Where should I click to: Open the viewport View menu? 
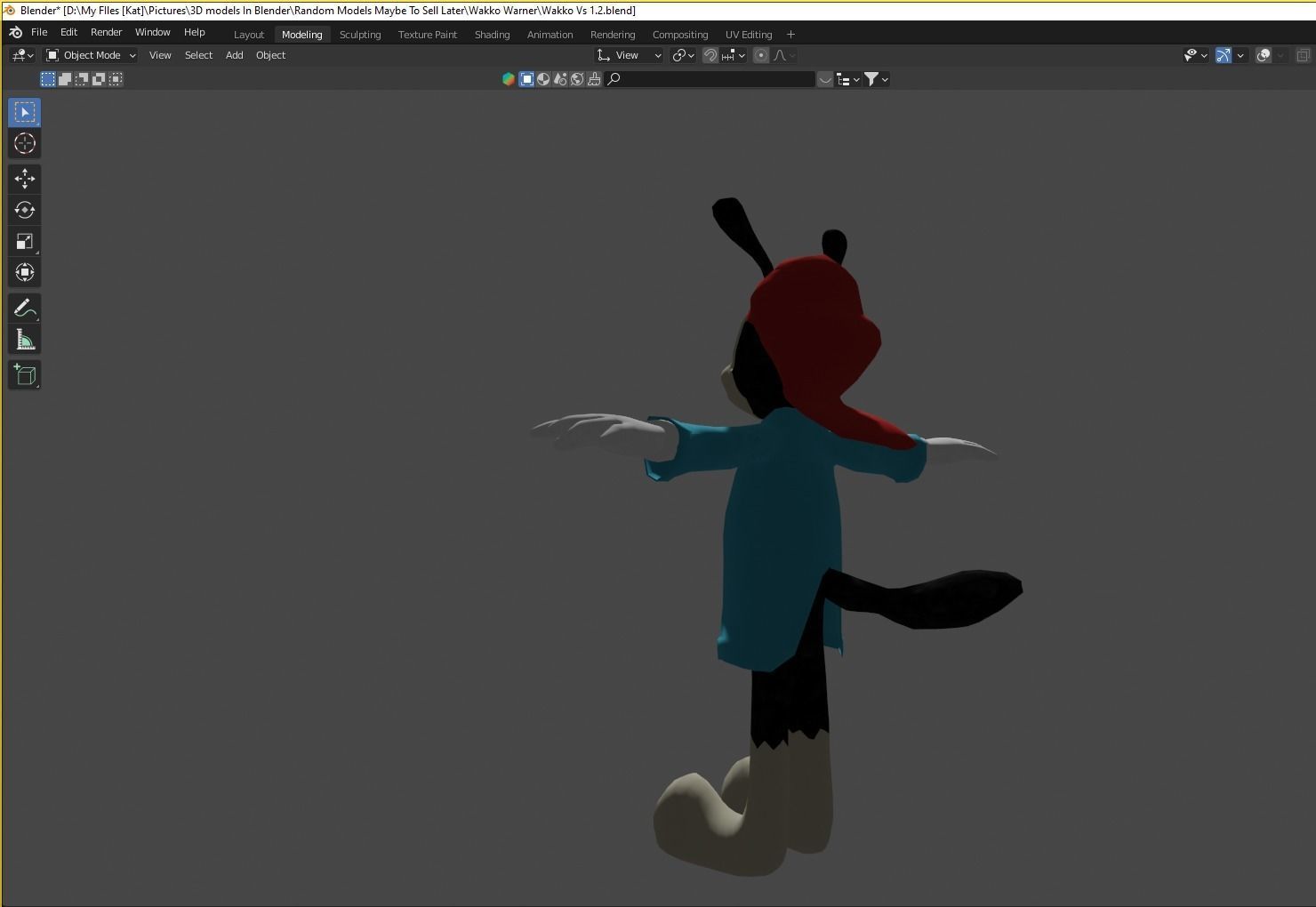[160, 55]
